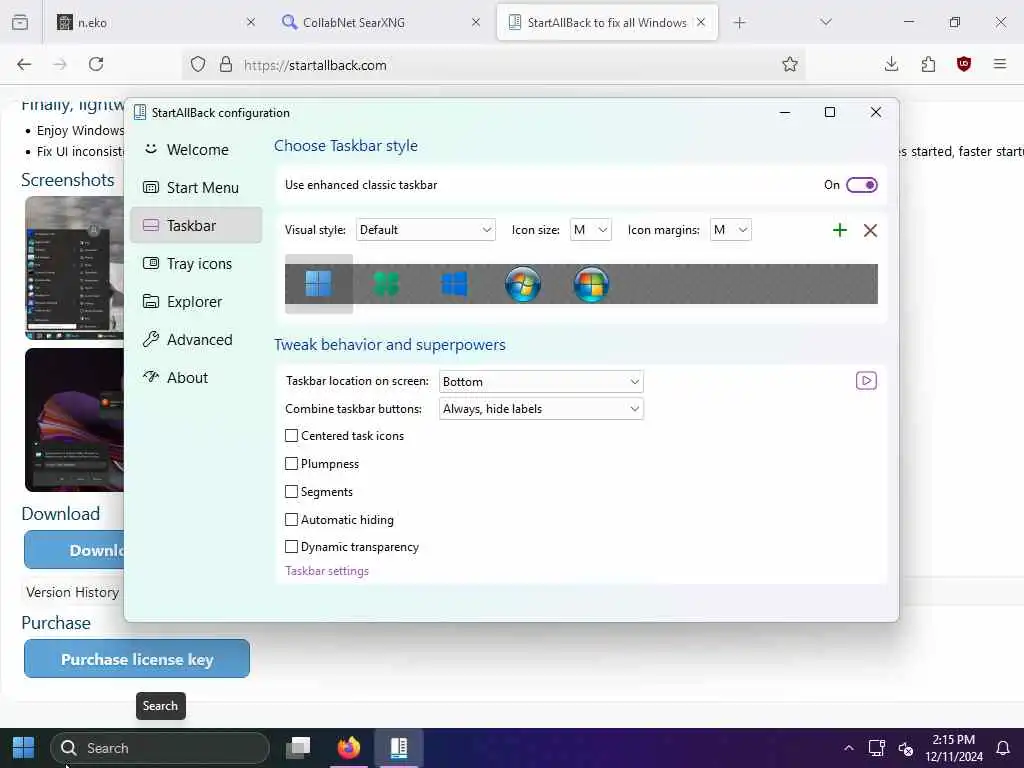
Task: Click the Purchase license key button
Action: coord(137,659)
